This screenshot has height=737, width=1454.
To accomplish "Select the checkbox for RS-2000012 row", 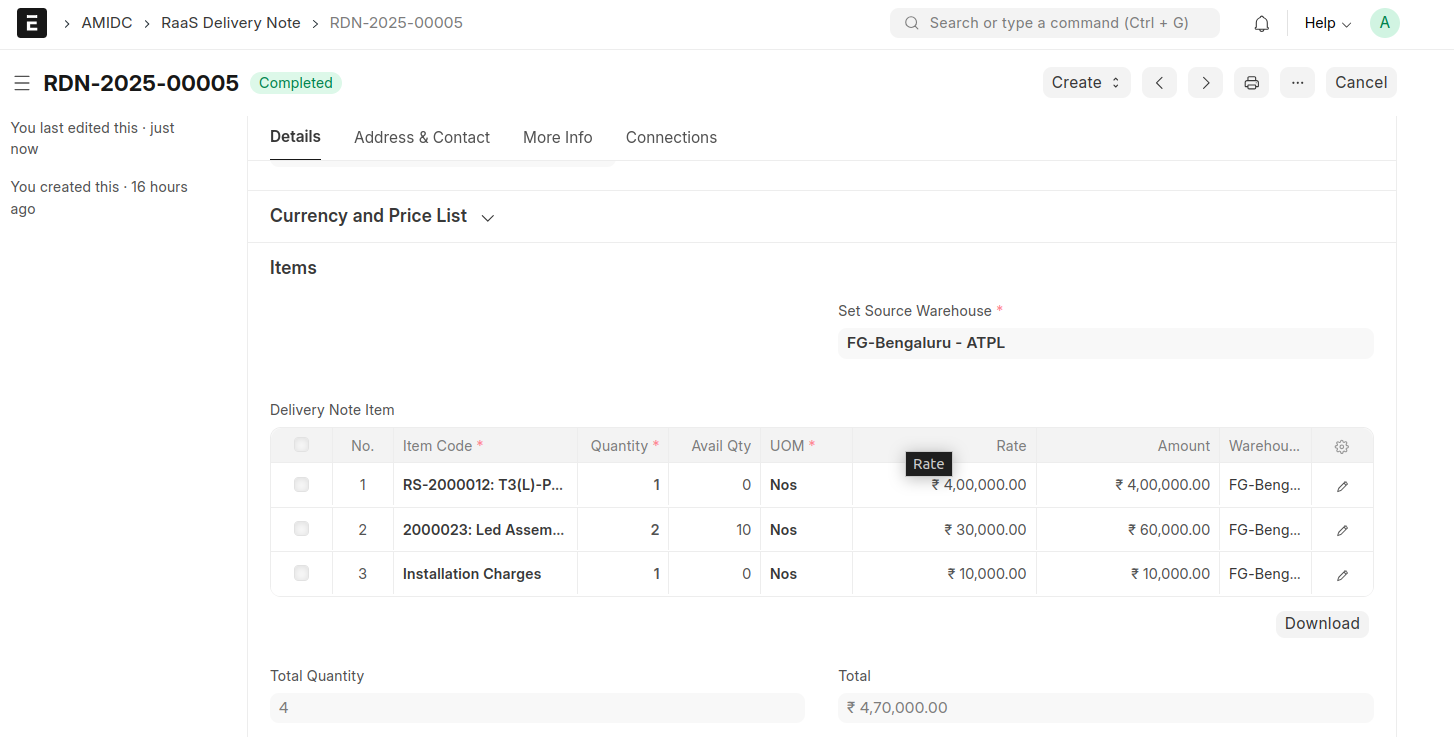I will (x=301, y=485).
